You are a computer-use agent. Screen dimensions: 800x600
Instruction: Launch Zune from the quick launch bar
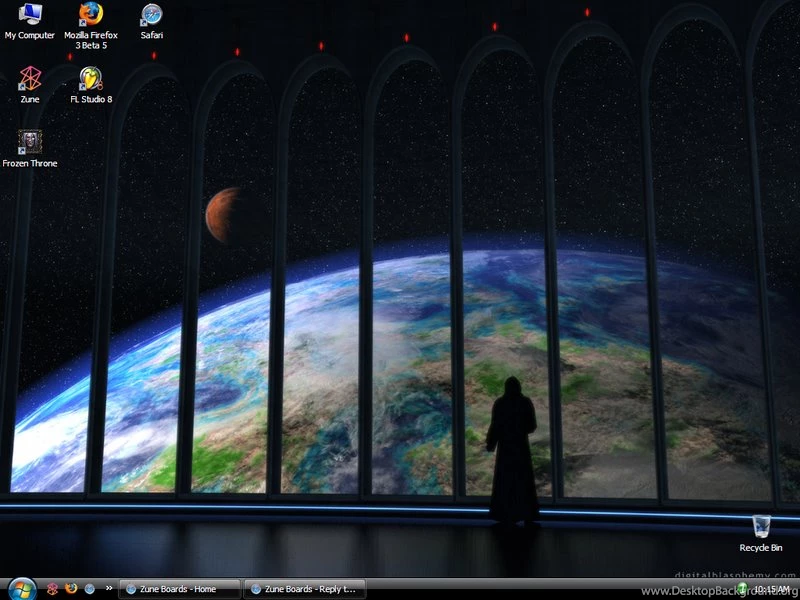54,589
